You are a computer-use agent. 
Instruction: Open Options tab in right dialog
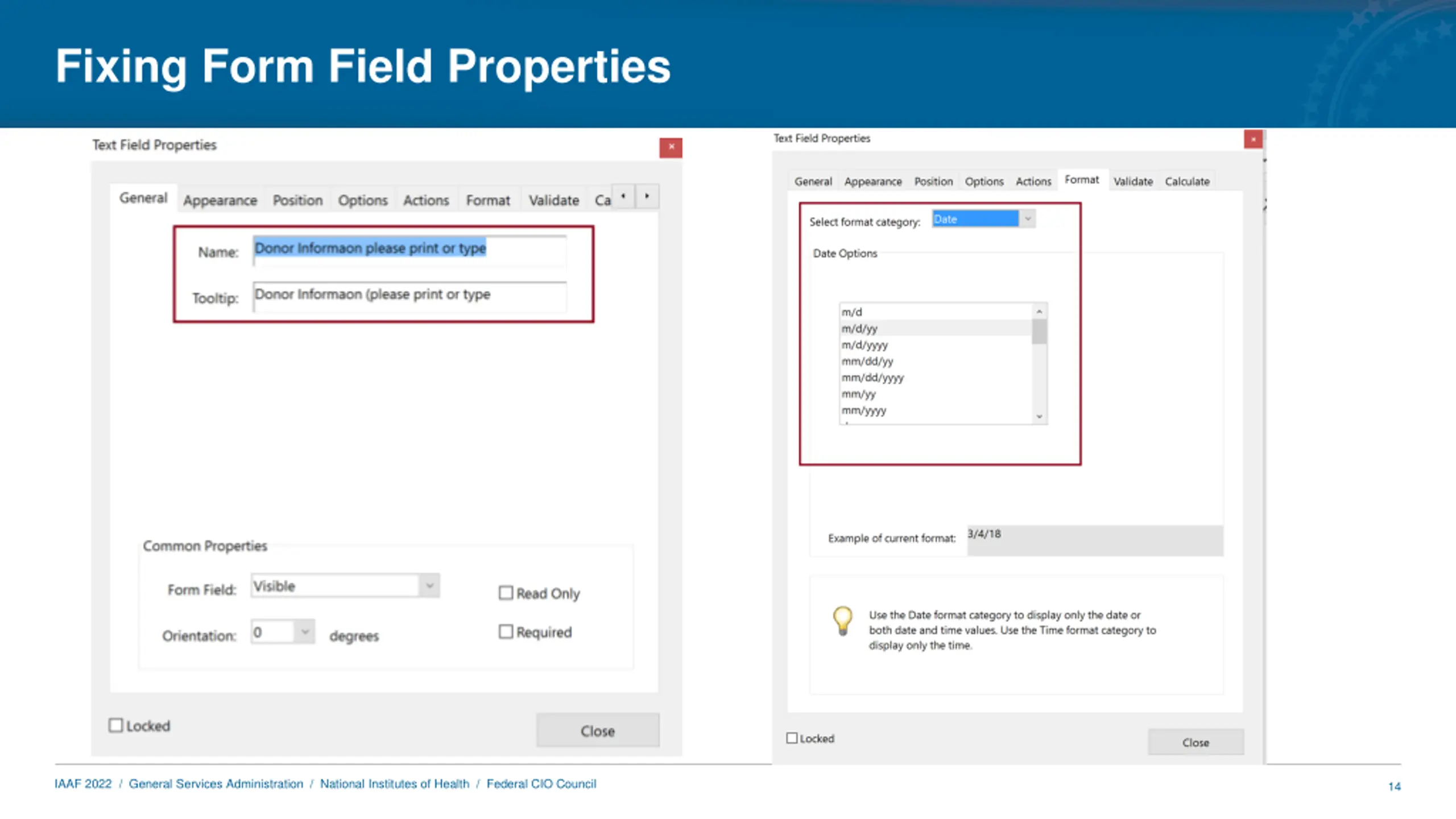pyautogui.click(x=984, y=181)
